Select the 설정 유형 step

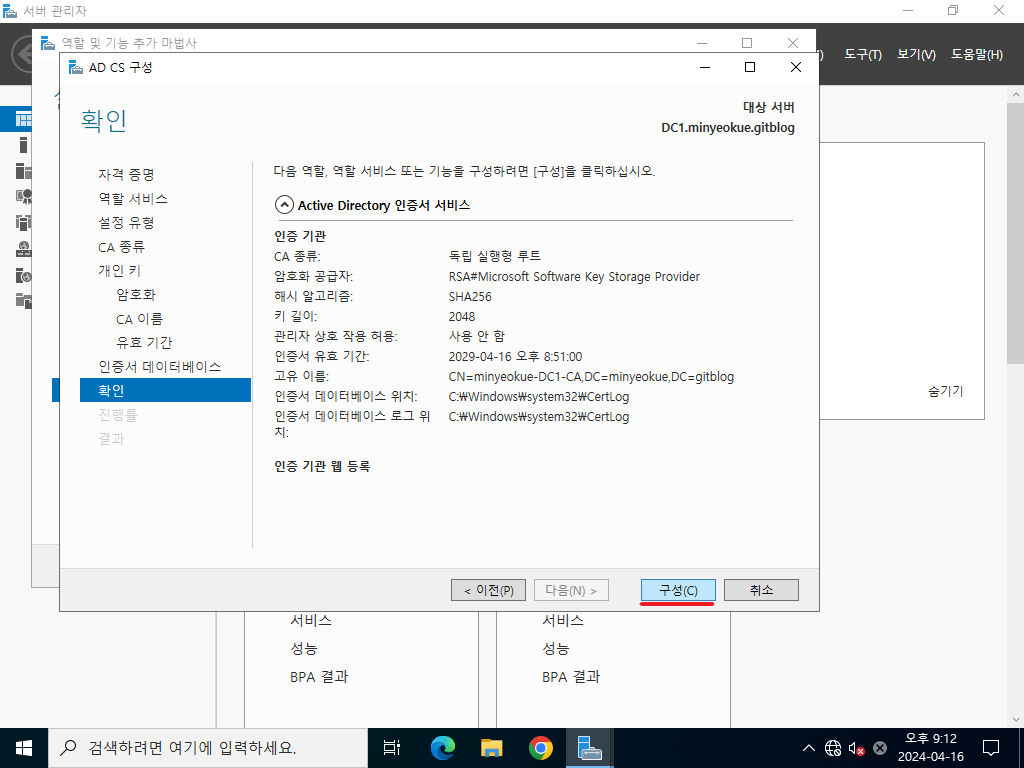pos(126,223)
